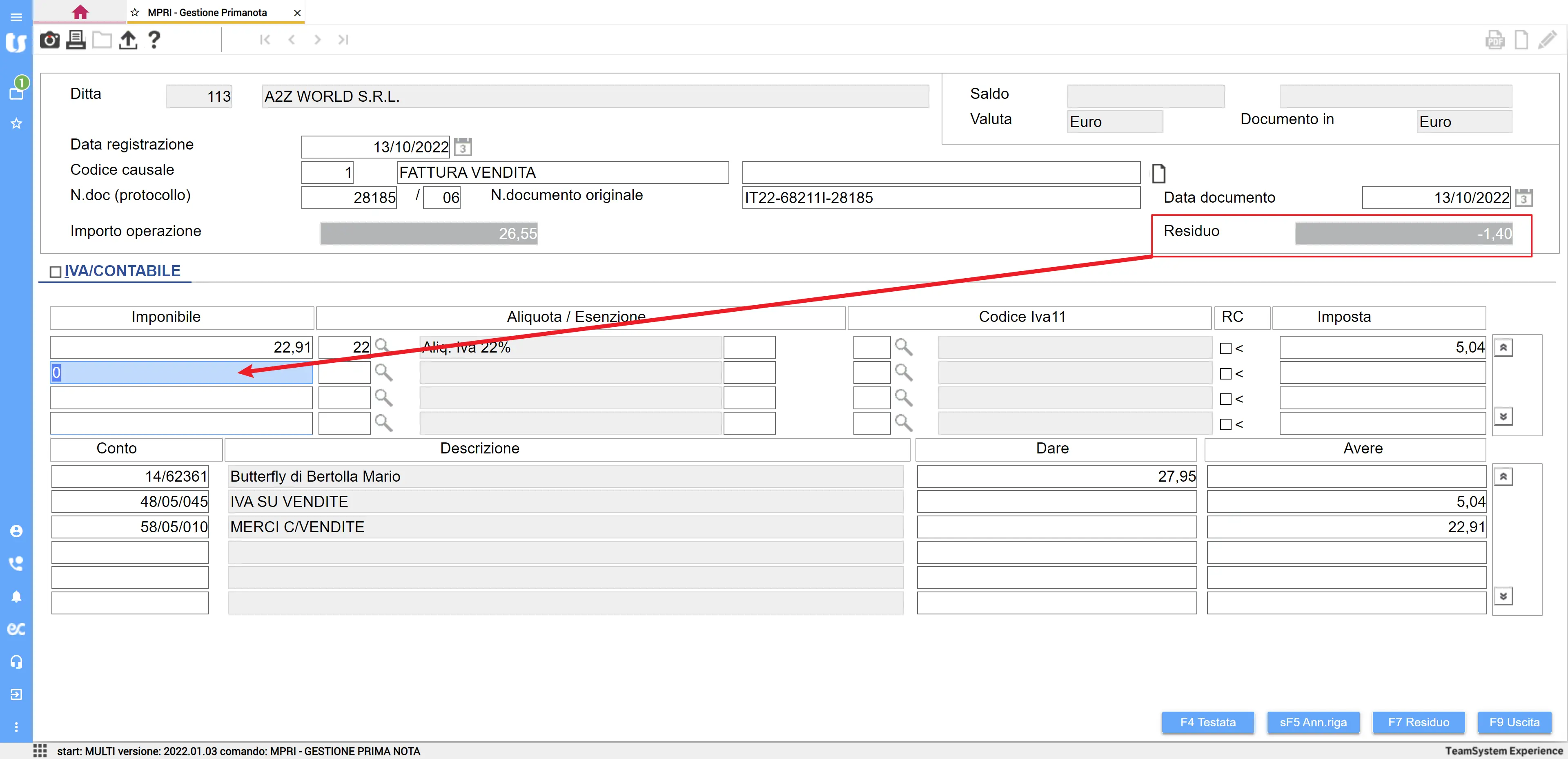
Task: Check RC box on first IVA row
Action: [x=1225, y=348]
